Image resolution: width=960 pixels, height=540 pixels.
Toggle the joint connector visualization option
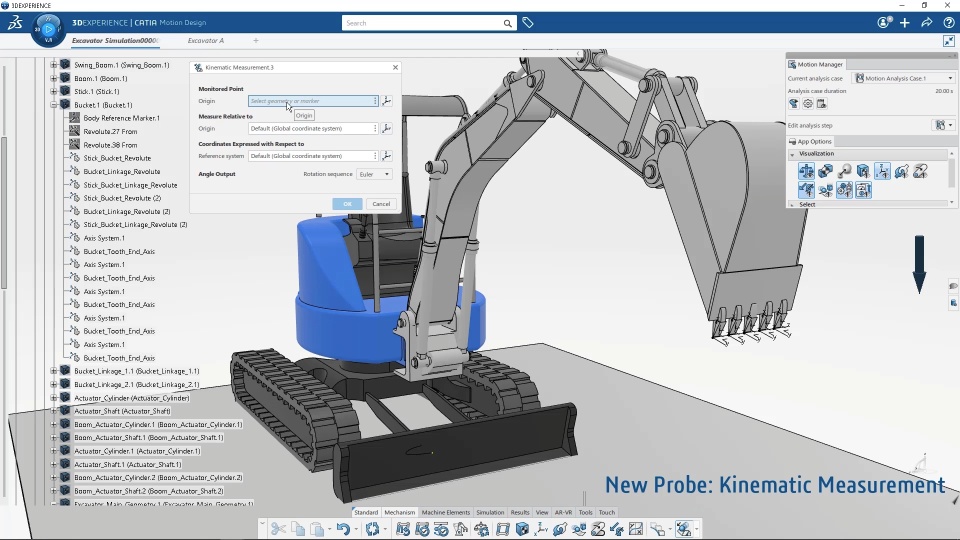coord(825,171)
